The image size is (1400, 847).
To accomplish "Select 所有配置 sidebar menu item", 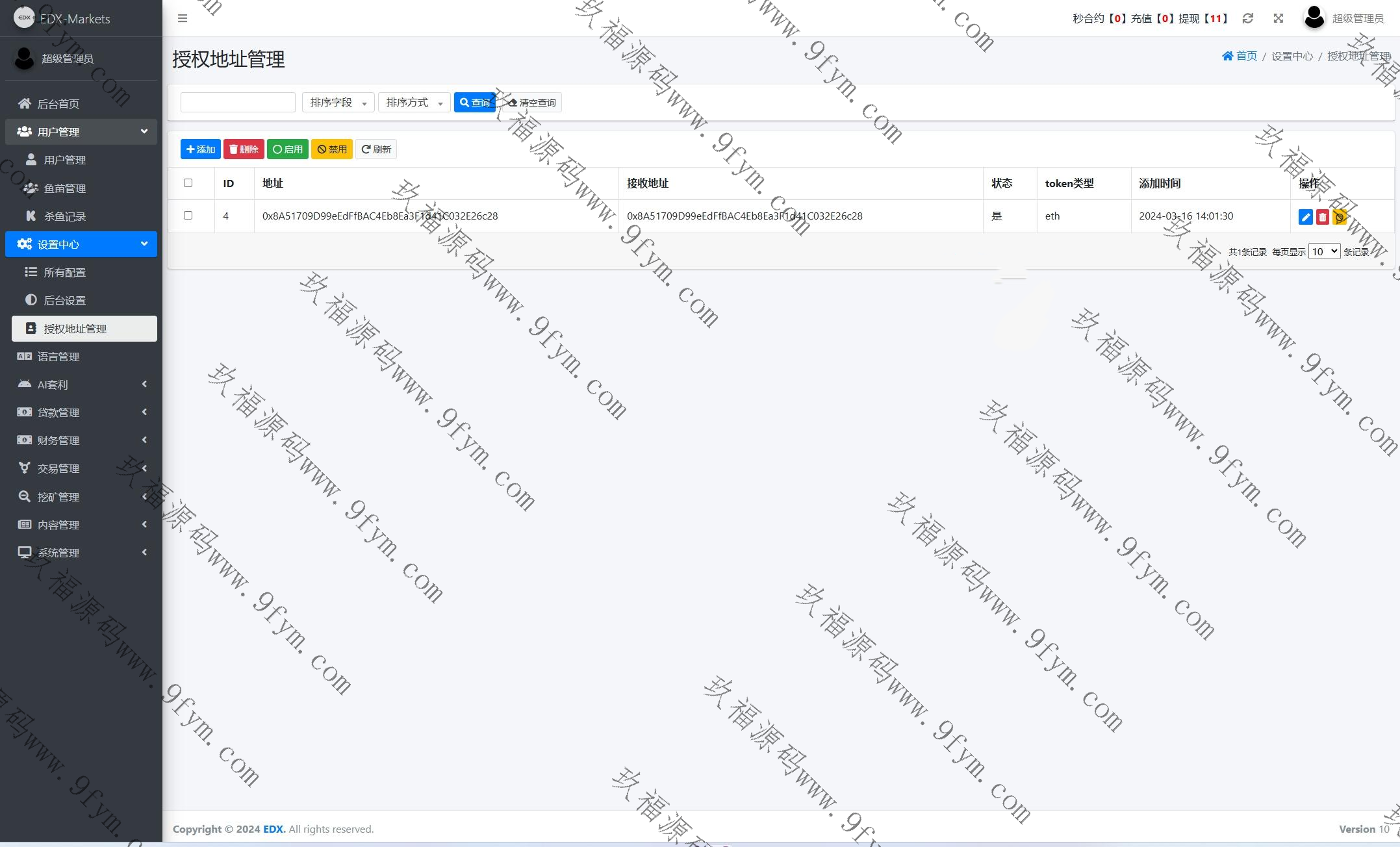I will [x=64, y=272].
